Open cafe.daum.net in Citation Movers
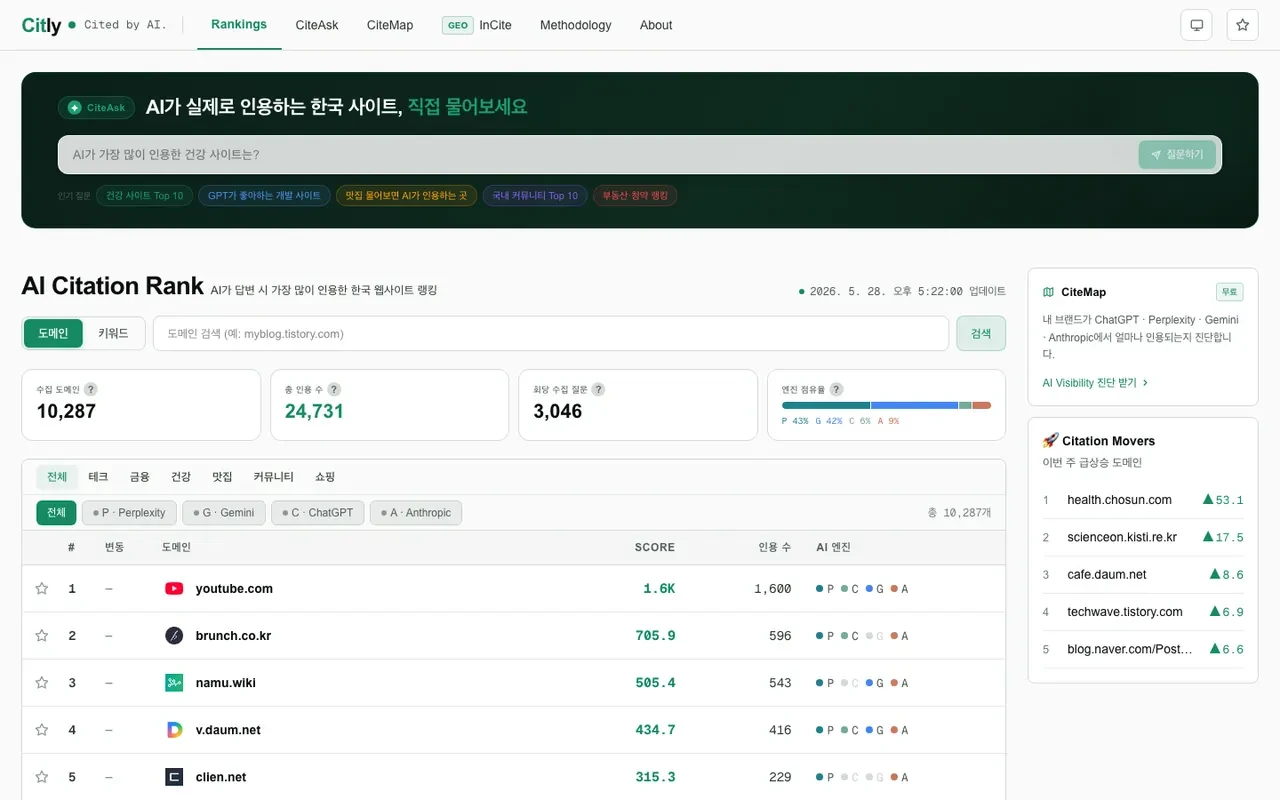The width and height of the screenshot is (1280, 800). [1107, 575]
